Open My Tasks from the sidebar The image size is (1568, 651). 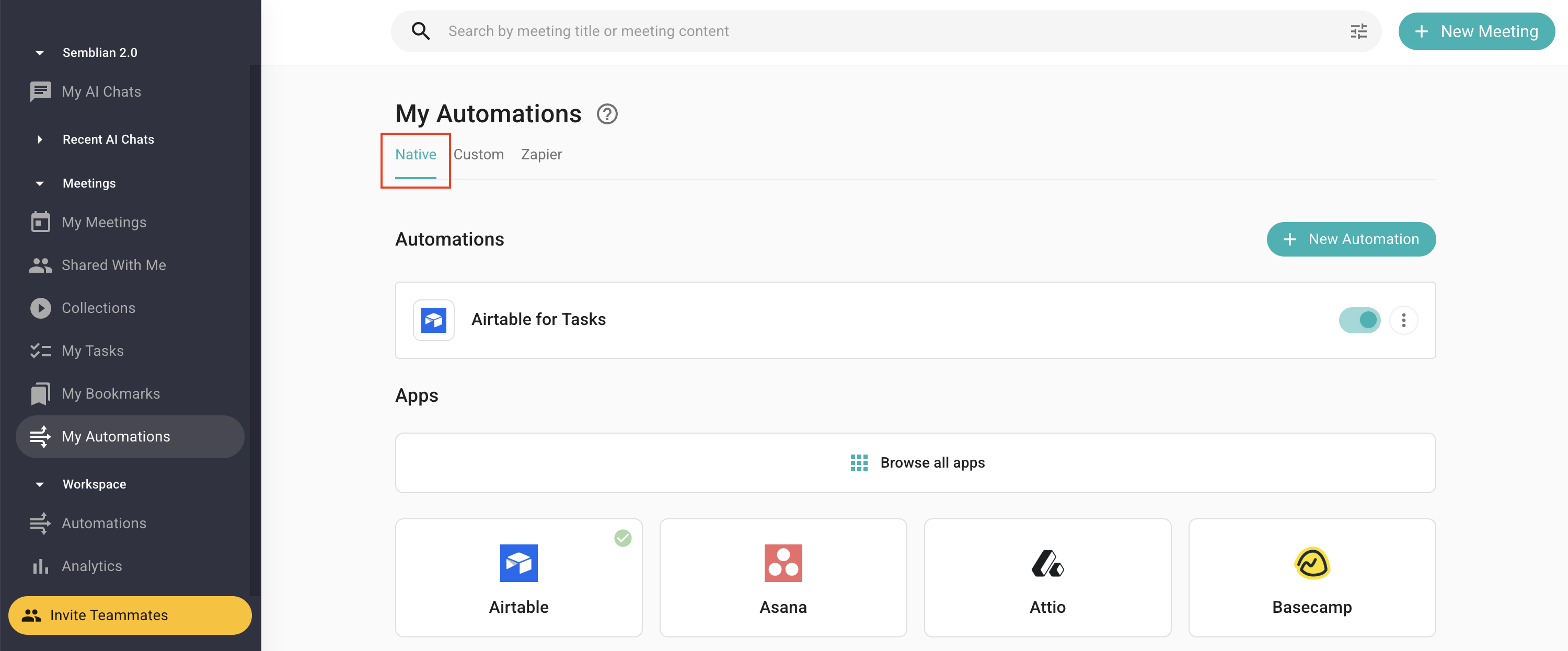tap(92, 351)
